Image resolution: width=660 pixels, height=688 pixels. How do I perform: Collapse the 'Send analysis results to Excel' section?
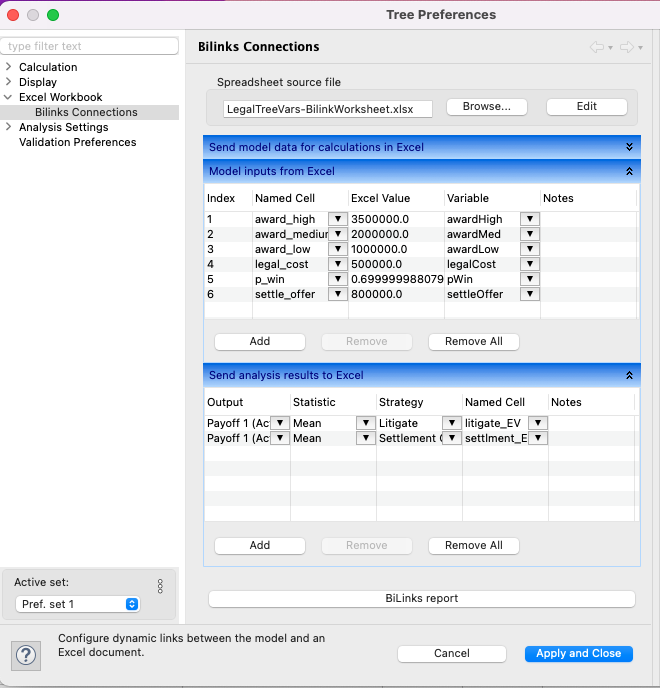coord(629,375)
